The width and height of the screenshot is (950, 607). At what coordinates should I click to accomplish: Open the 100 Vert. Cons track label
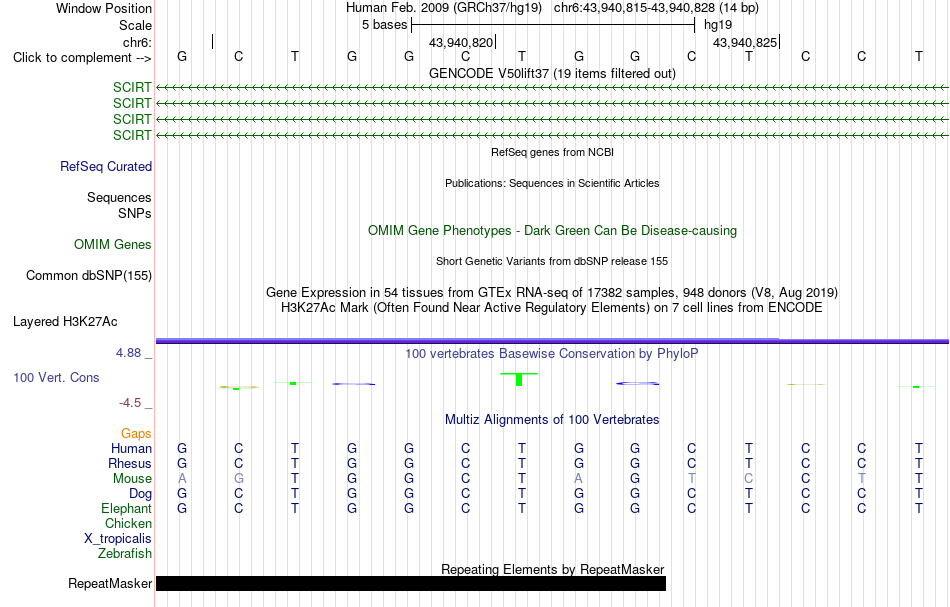click(x=56, y=377)
